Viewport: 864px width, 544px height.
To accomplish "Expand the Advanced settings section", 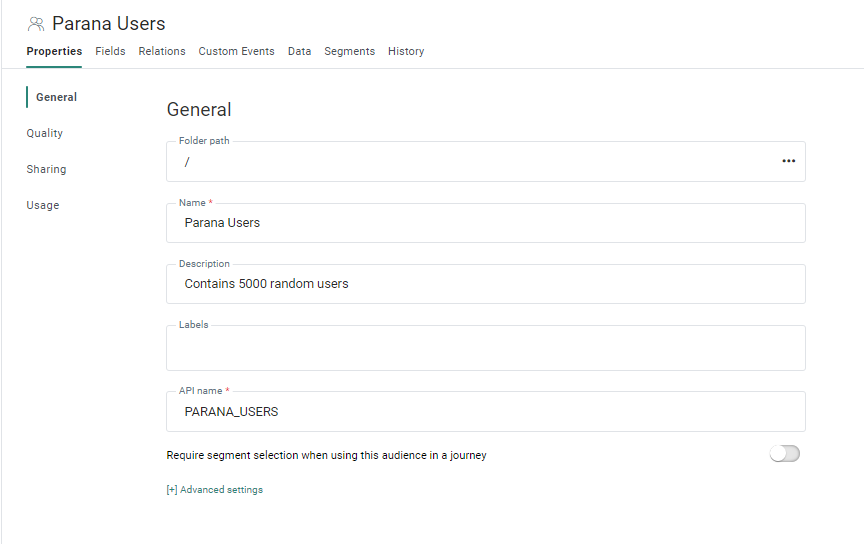I will pyautogui.click(x=214, y=490).
